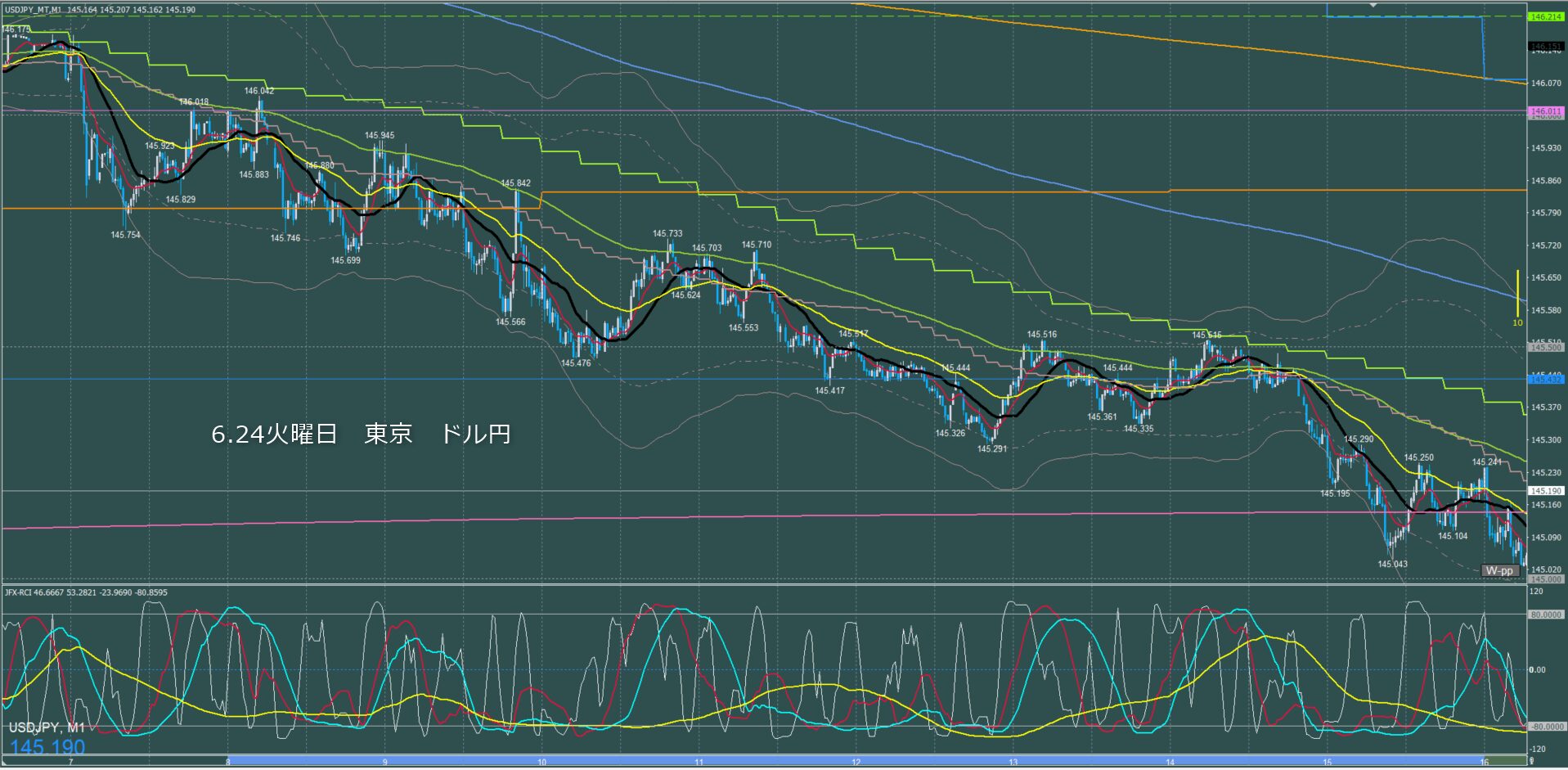This screenshot has height=770, width=1568.
Task: Click the chart shift triangle marker at top
Action: click(1373, 5)
